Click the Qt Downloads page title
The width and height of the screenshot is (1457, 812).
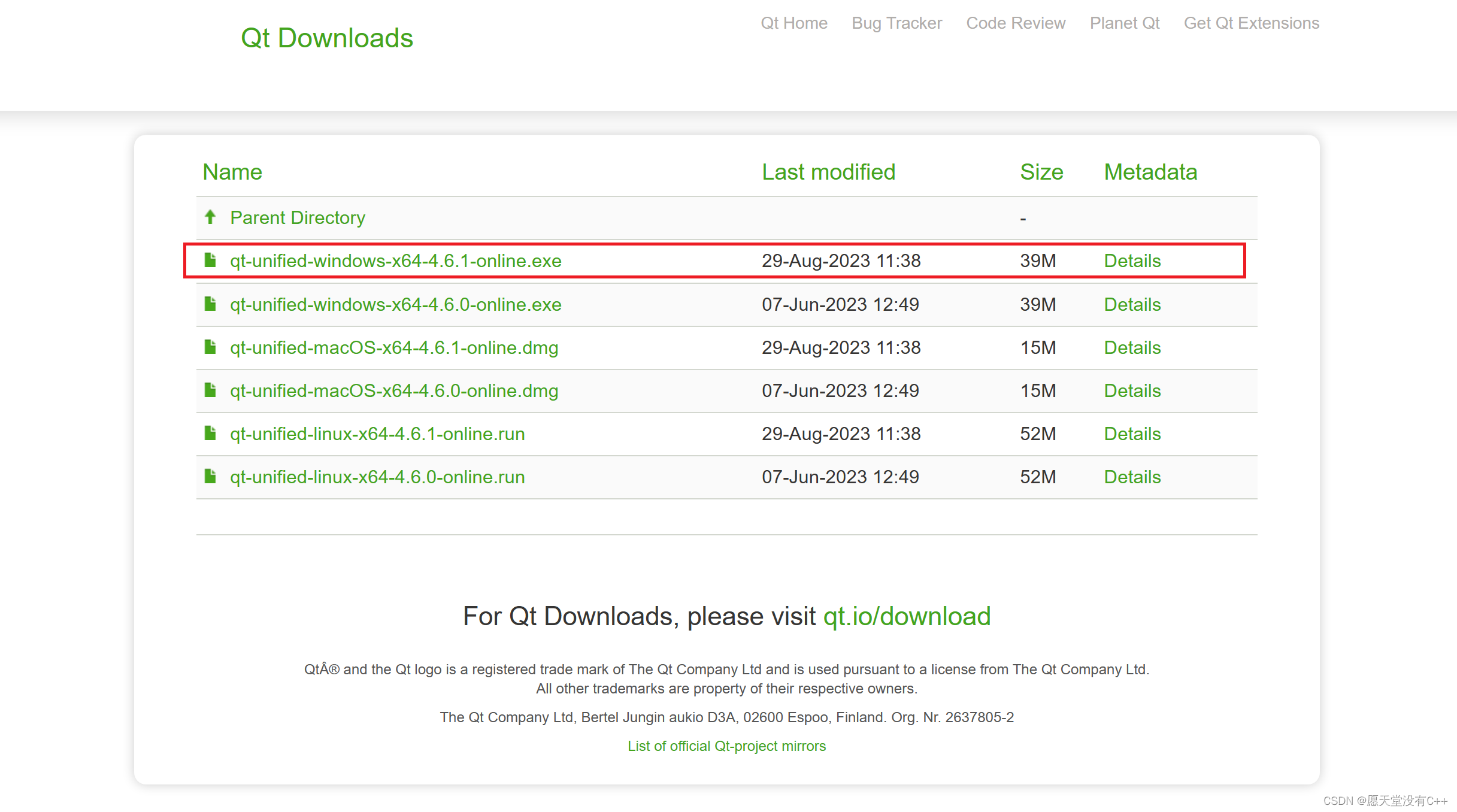point(327,38)
